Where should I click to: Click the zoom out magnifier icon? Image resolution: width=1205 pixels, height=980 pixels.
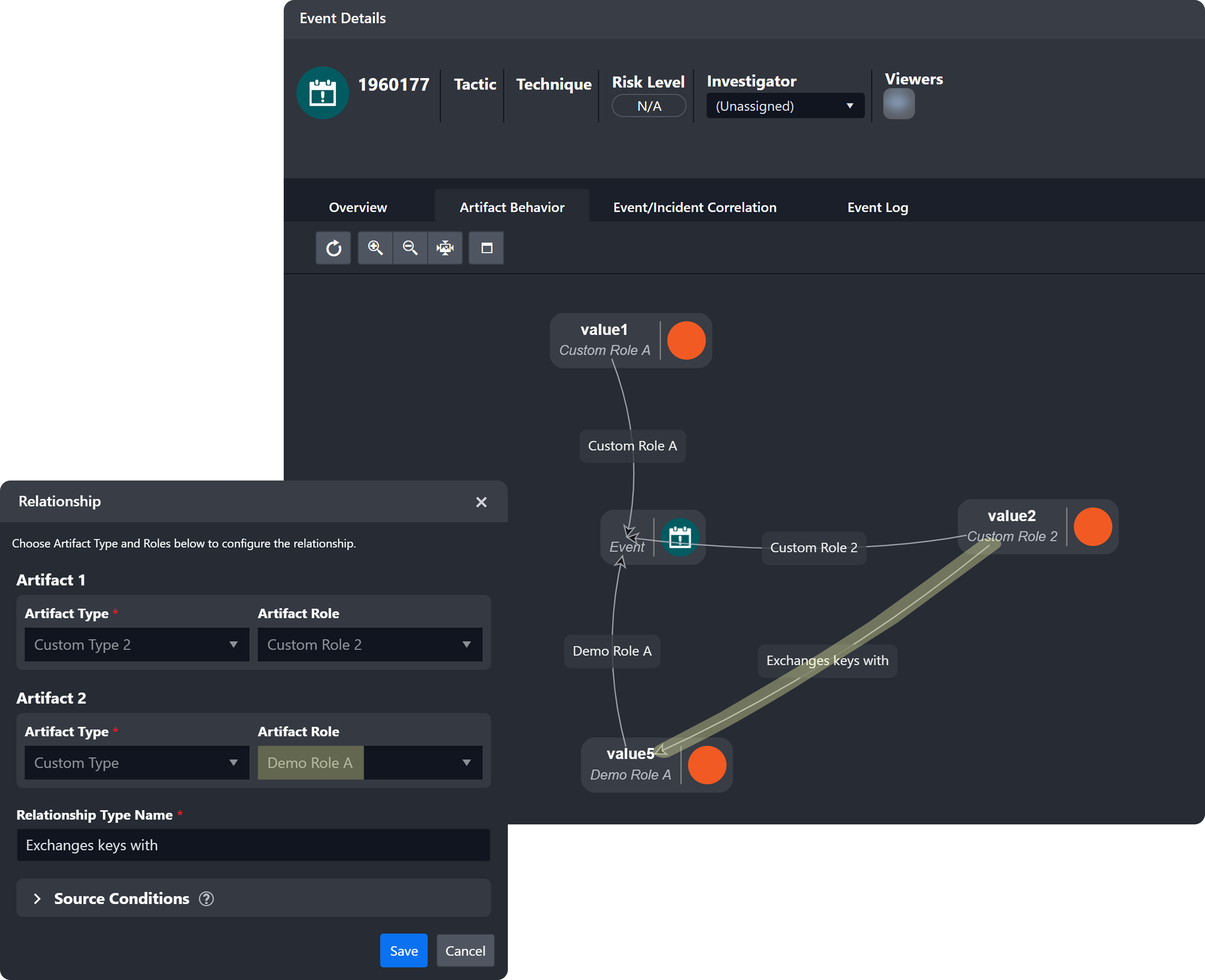[410, 248]
